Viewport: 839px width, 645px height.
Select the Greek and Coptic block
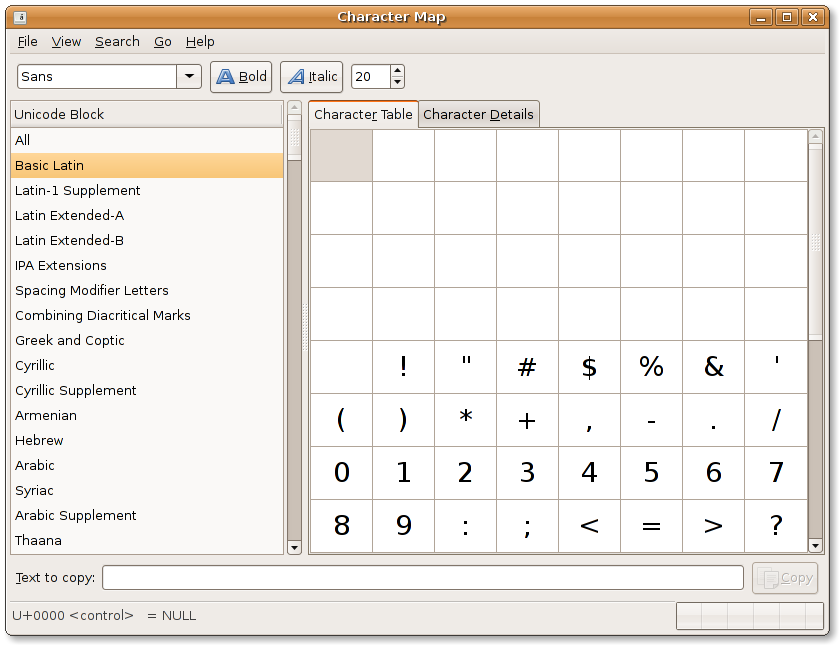coord(70,340)
